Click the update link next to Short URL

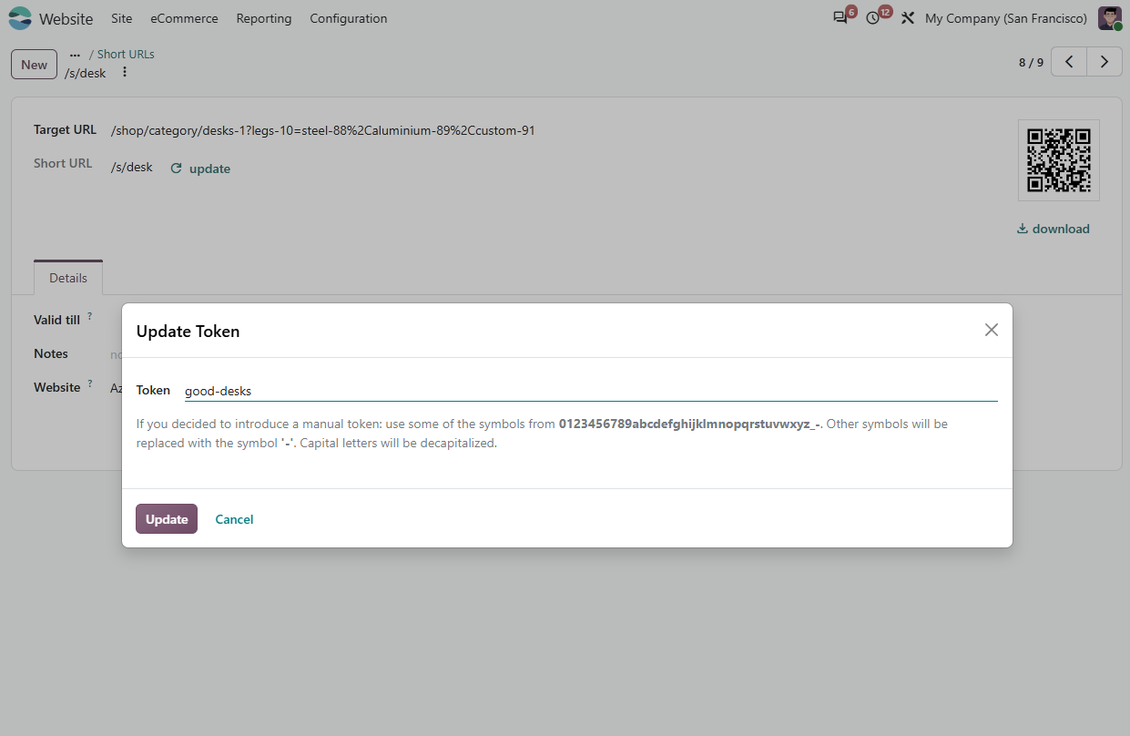(210, 169)
